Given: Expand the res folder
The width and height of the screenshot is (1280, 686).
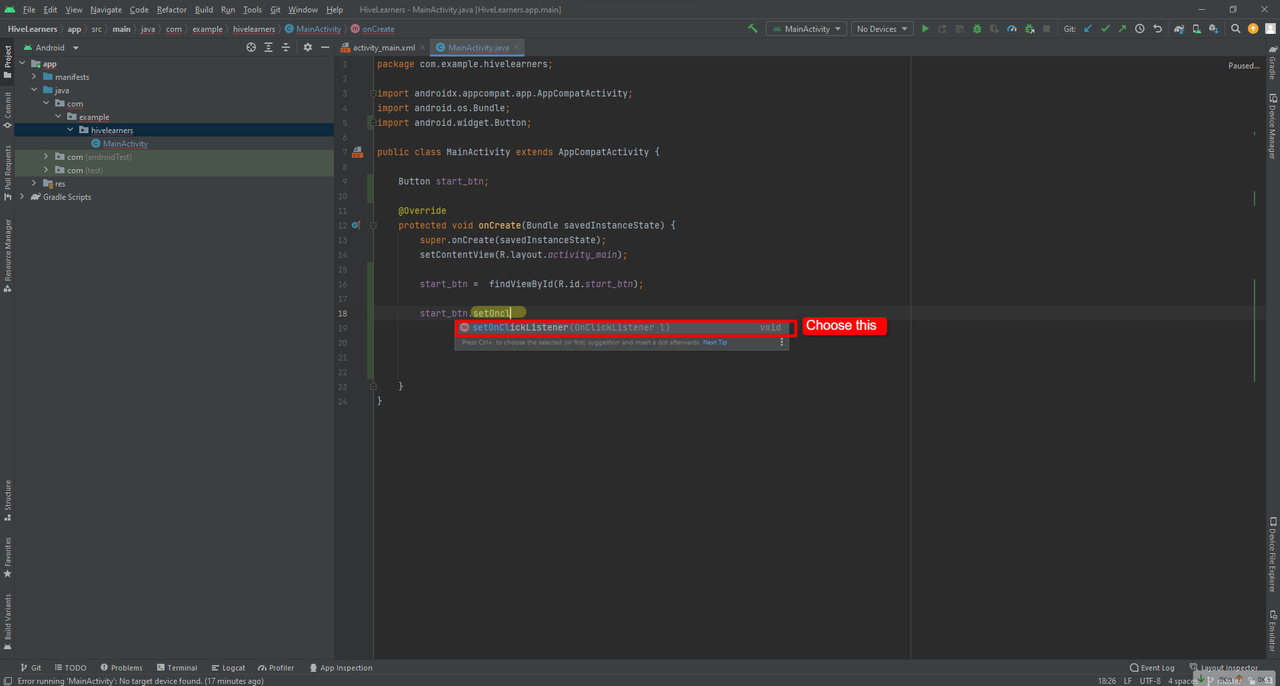Looking at the screenshot, I should pos(34,184).
